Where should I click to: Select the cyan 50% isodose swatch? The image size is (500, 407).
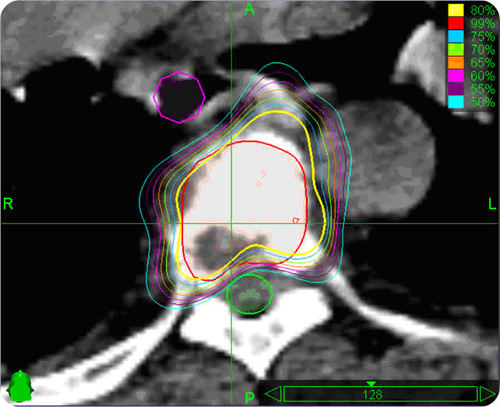pos(456,102)
